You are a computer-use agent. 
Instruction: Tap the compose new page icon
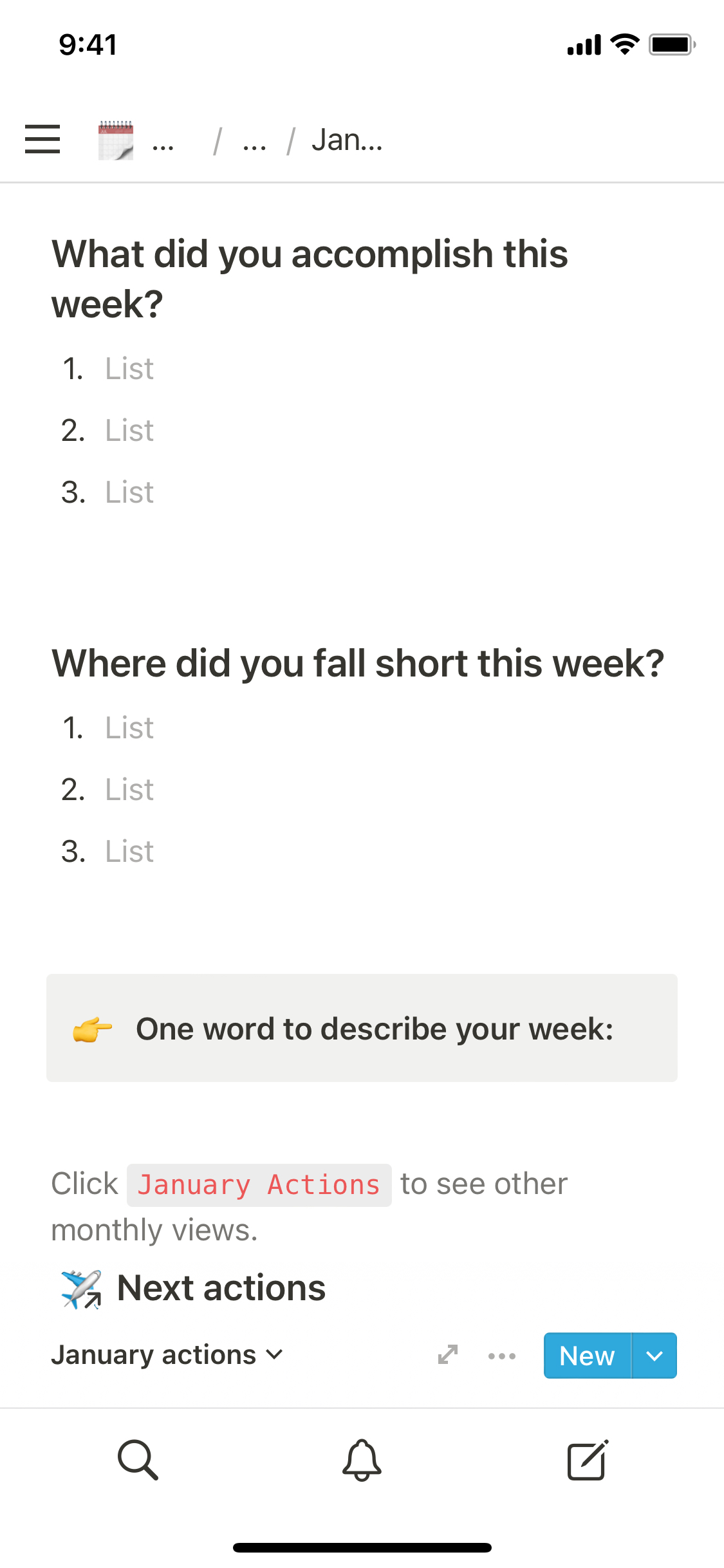[587, 1459]
